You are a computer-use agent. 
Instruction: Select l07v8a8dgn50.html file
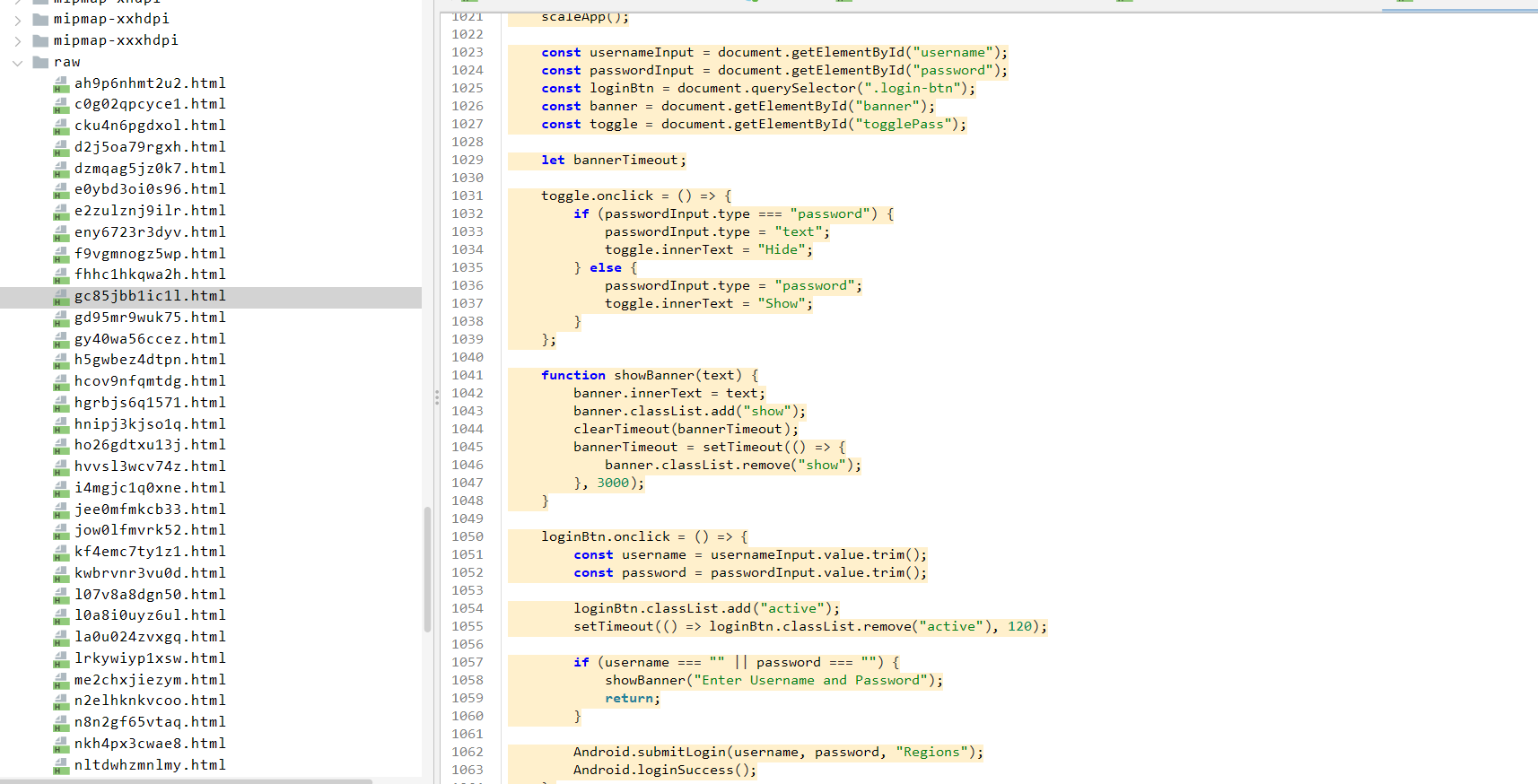pyautogui.click(x=150, y=595)
